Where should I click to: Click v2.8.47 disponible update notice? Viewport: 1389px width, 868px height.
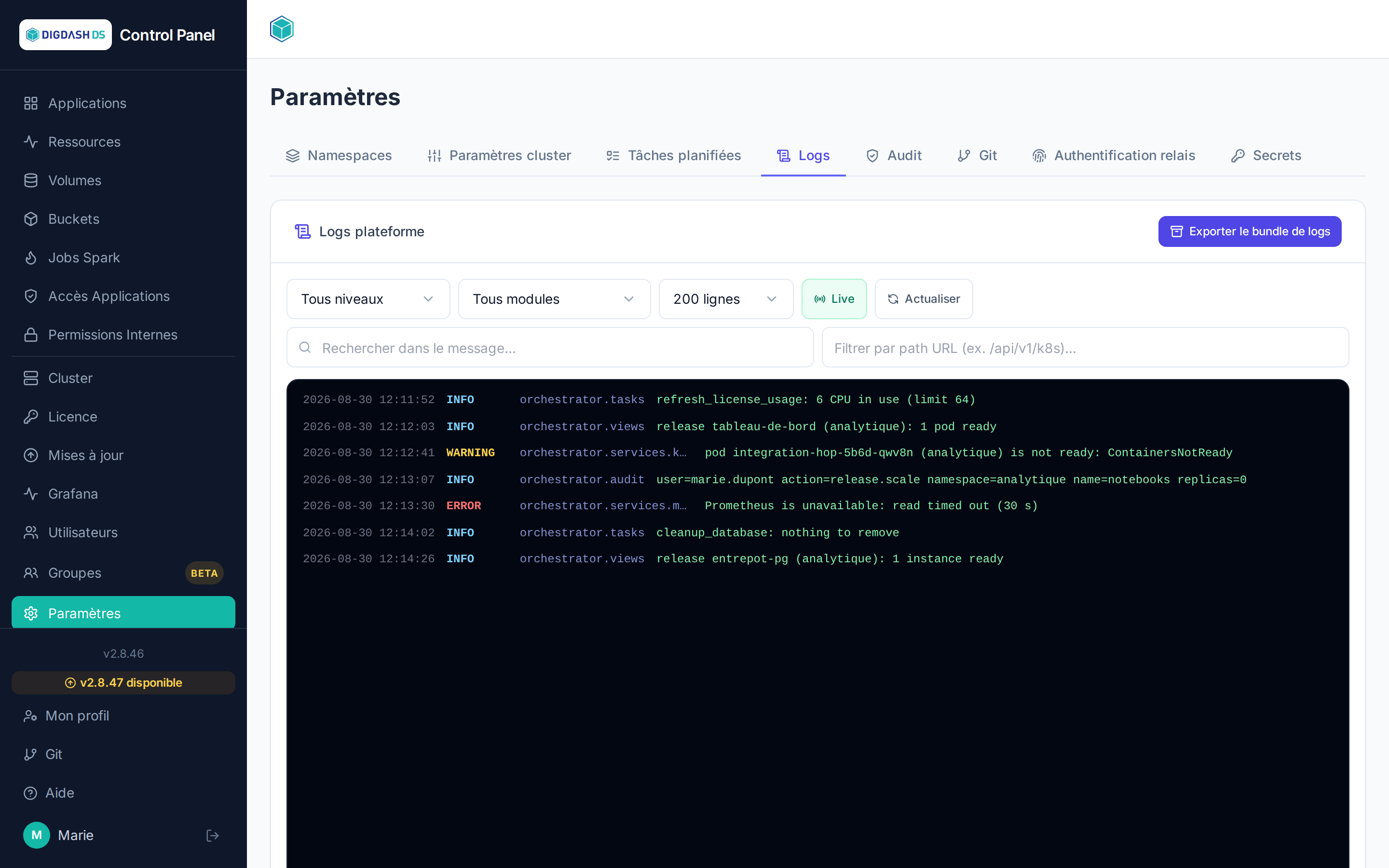123,682
